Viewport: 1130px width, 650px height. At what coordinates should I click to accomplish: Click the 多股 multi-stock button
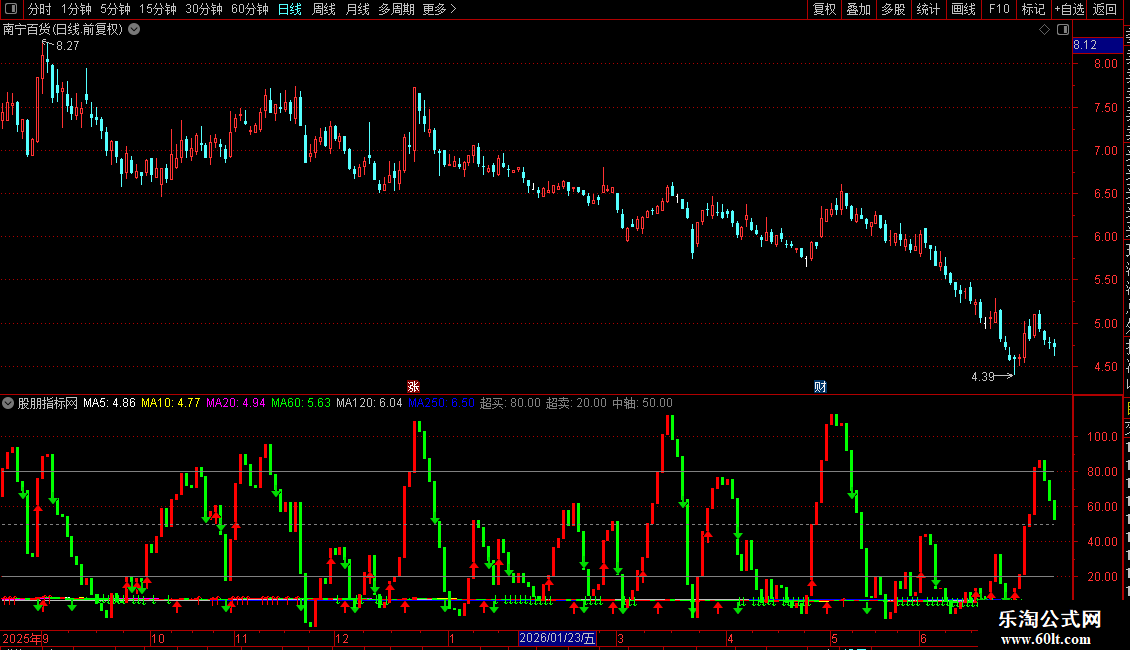(x=894, y=9)
